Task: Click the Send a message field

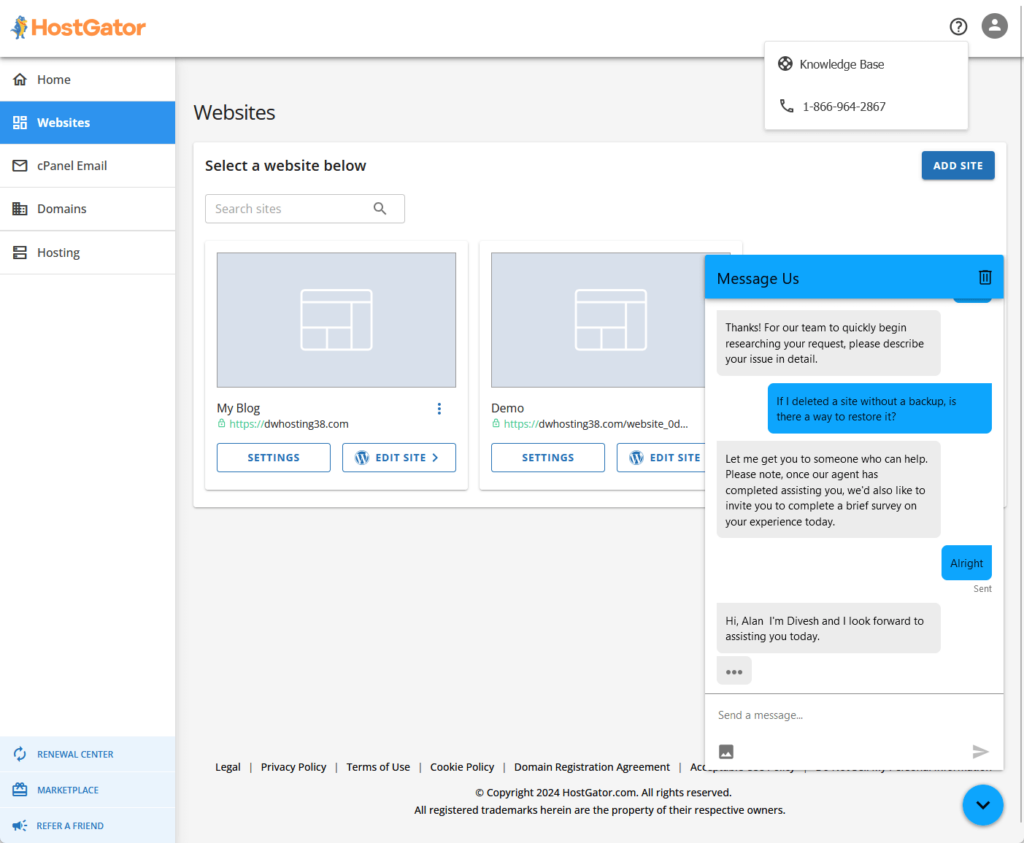Action: click(x=854, y=716)
